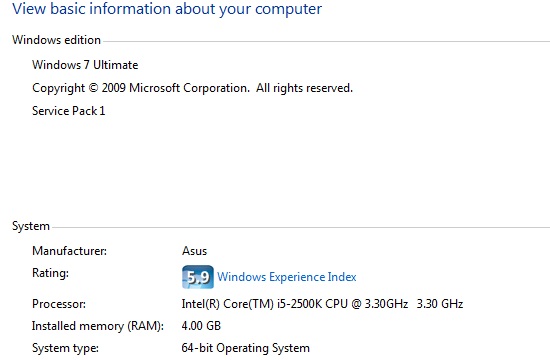Click the Manufacturer label
Screen dimensions: 550x360
[69, 251]
